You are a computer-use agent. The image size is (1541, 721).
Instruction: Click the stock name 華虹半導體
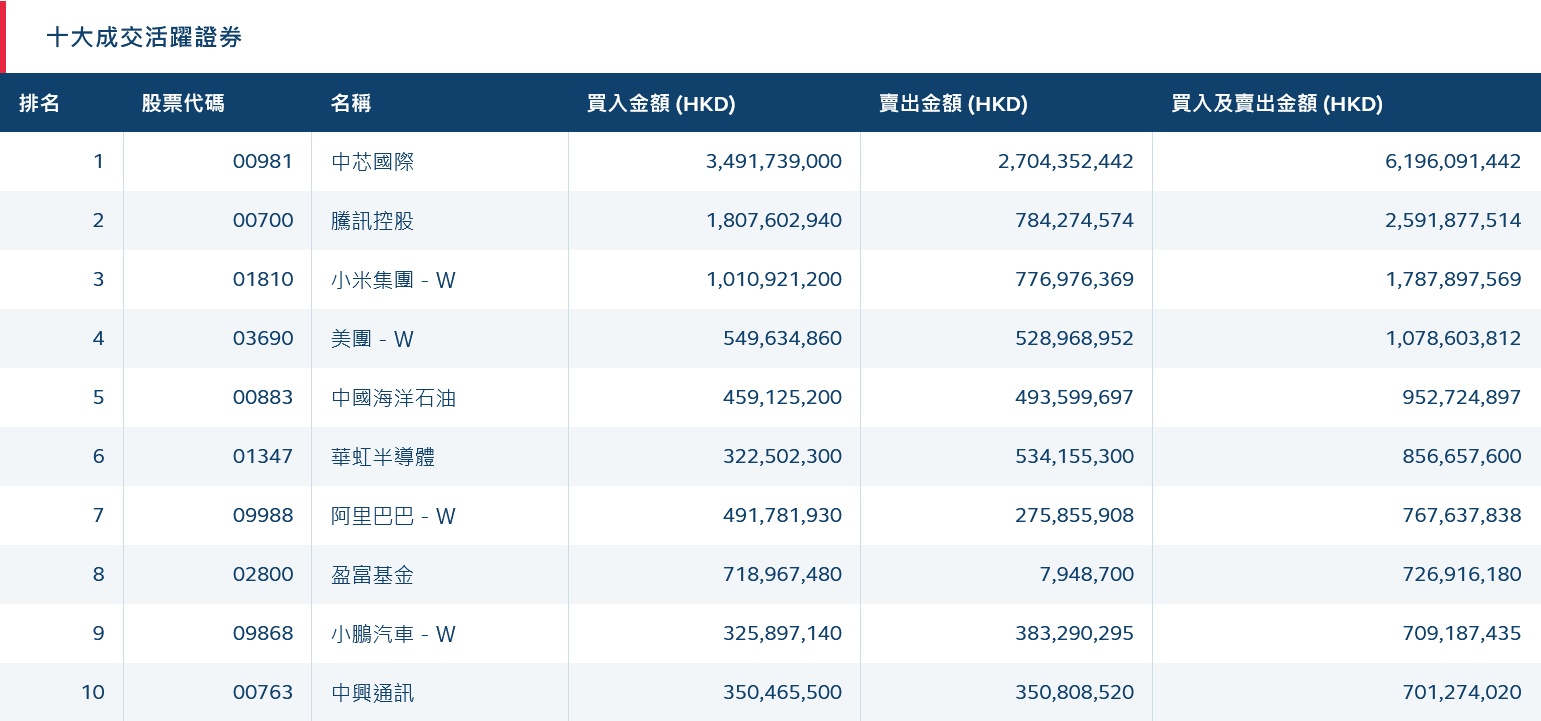(x=383, y=456)
